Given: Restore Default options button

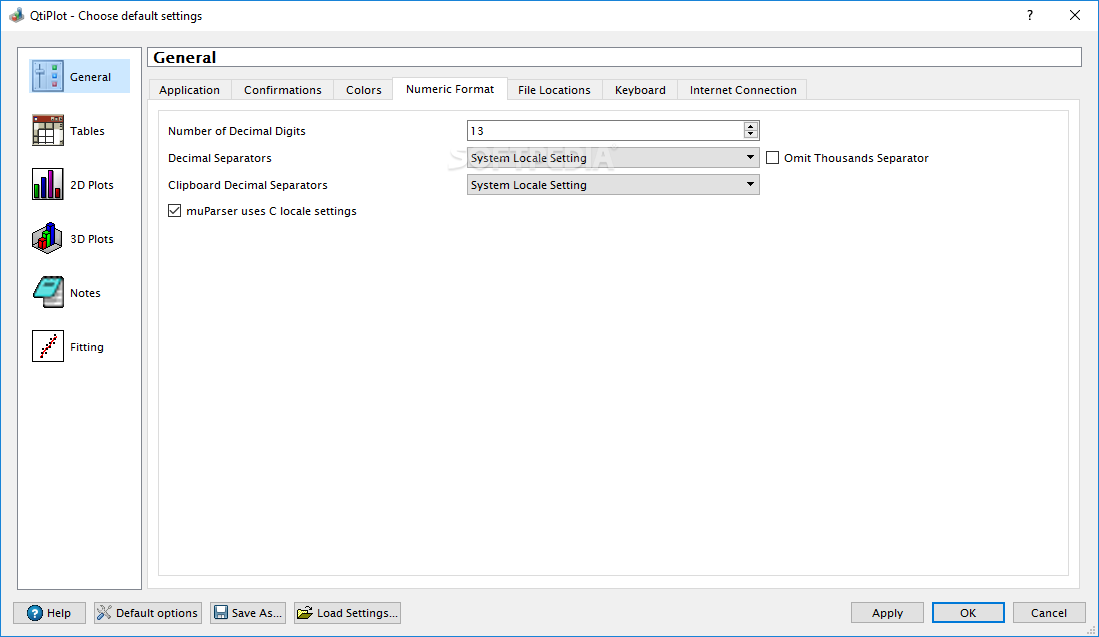Looking at the screenshot, I should point(148,612).
